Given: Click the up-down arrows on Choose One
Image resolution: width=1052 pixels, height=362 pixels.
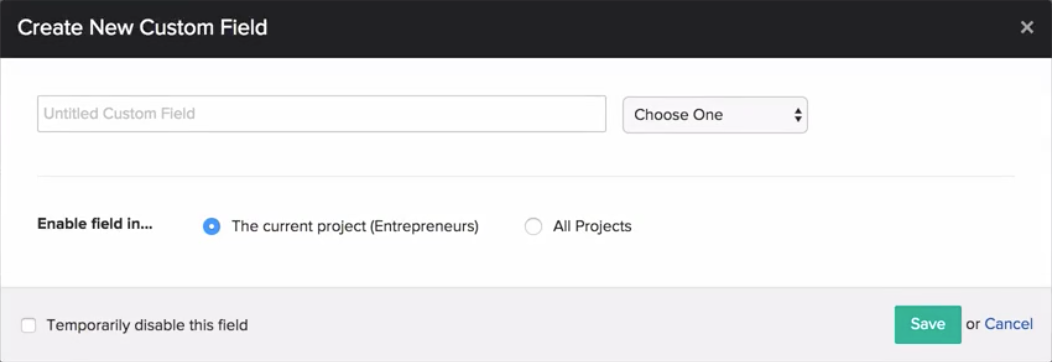Looking at the screenshot, I should (798, 115).
